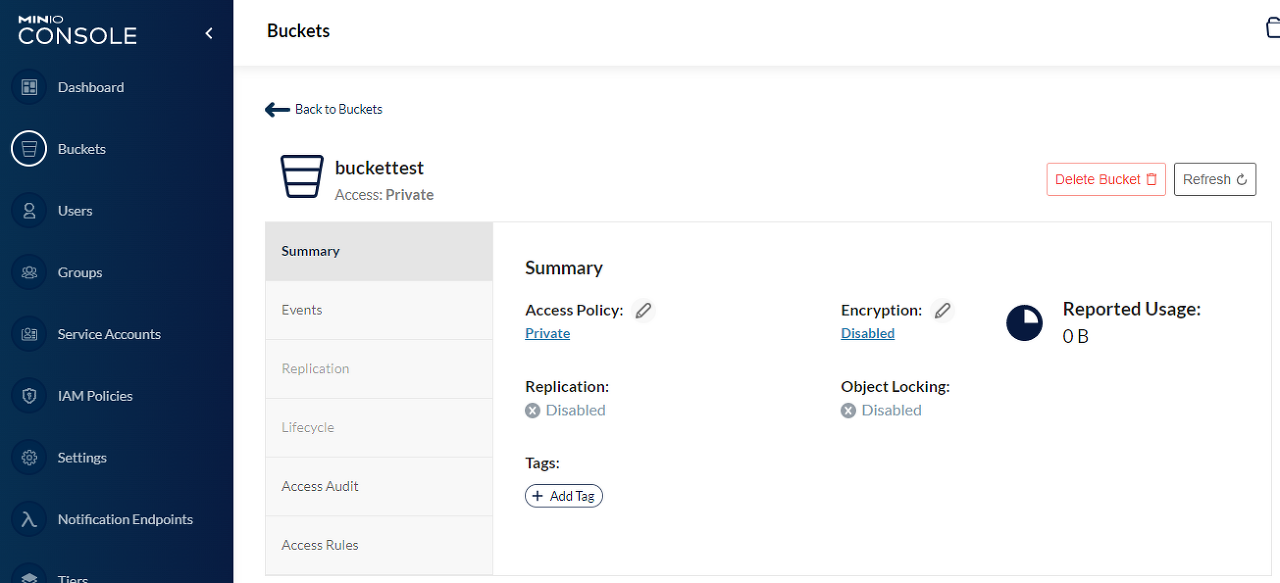Screen dimensions: 1280x583
Task: Go to Groups menu label
Action: [x=80, y=272]
